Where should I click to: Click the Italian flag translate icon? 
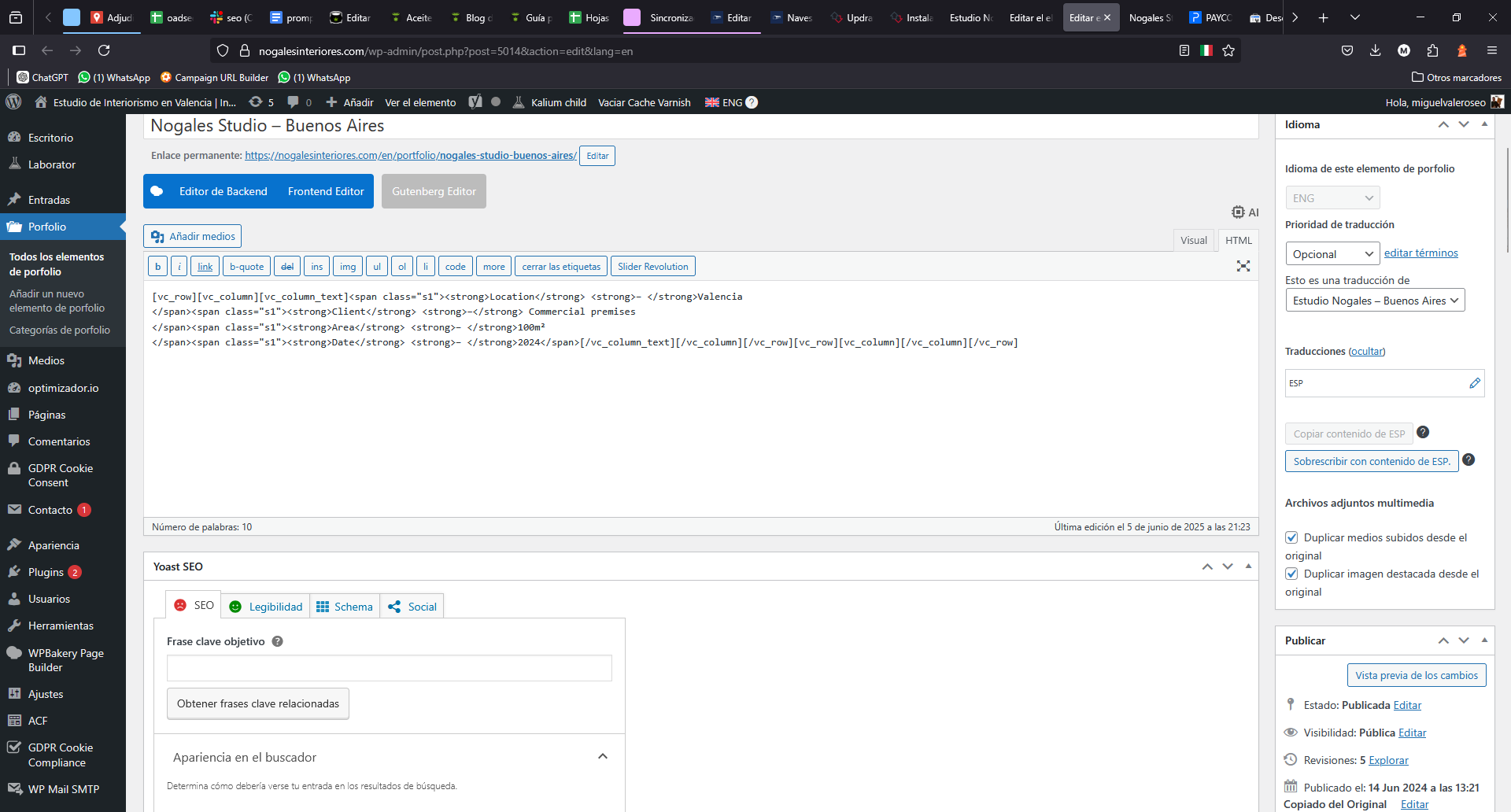[1206, 50]
